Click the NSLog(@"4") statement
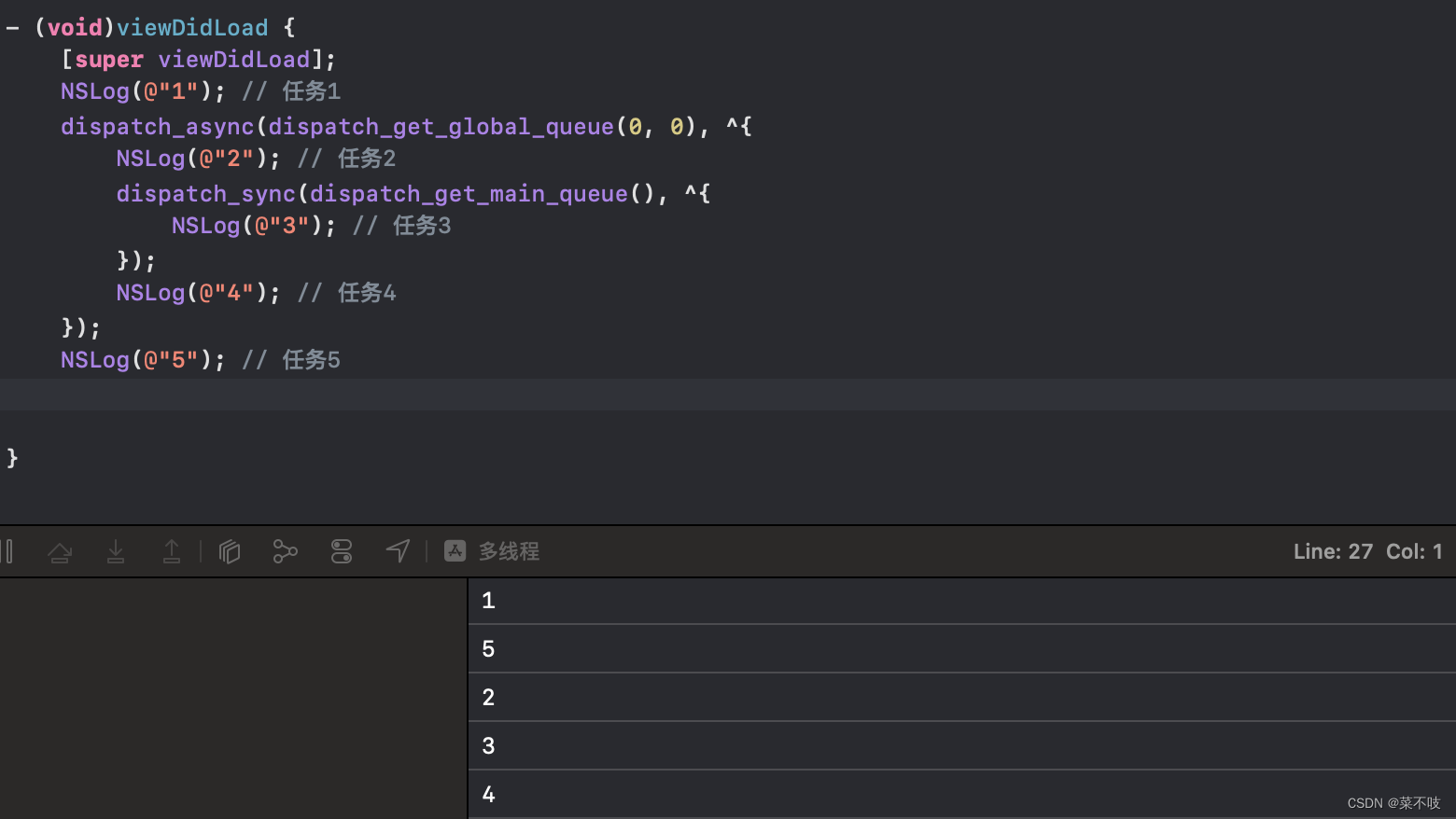This screenshot has height=819, width=1456. [x=198, y=293]
